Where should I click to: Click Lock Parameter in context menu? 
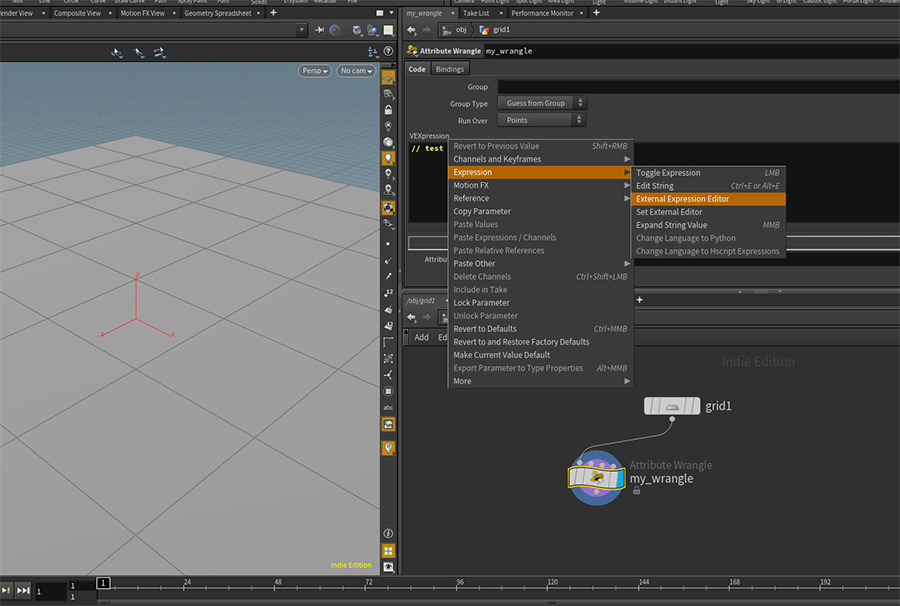(481, 303)
